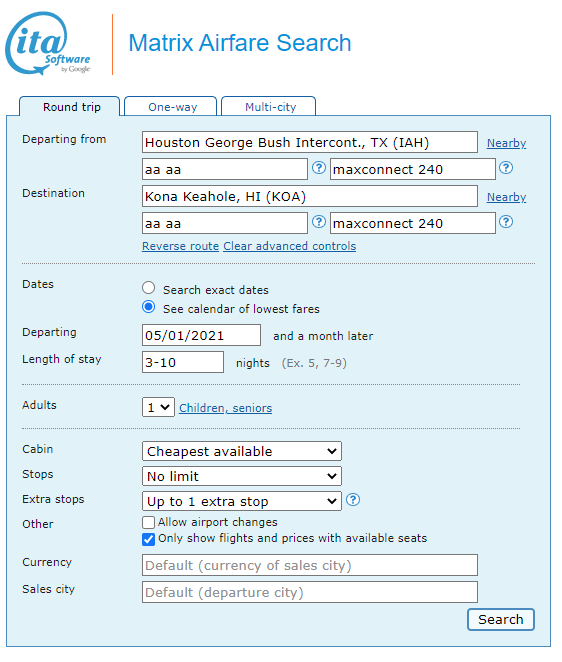Uncheck Only show flights with available seats
This screenshot has height=662, width=562.
148,539
